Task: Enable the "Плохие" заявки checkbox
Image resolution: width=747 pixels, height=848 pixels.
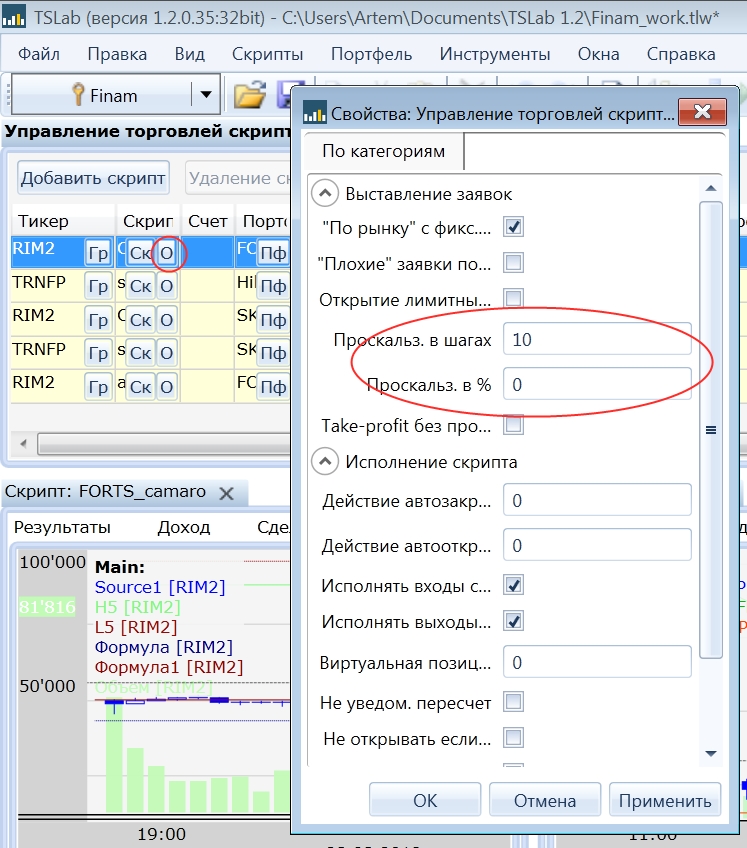Action: coord(513,263)
